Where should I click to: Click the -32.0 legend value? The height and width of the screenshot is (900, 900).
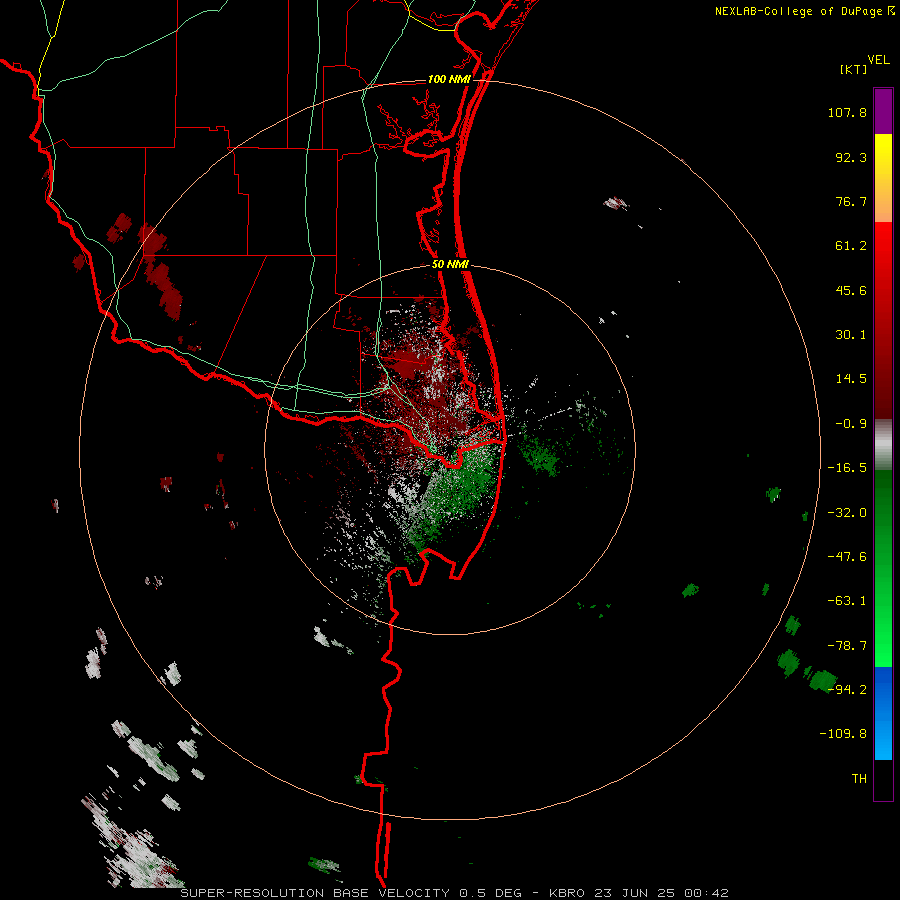pyautogui.click(x=847, y=513)
